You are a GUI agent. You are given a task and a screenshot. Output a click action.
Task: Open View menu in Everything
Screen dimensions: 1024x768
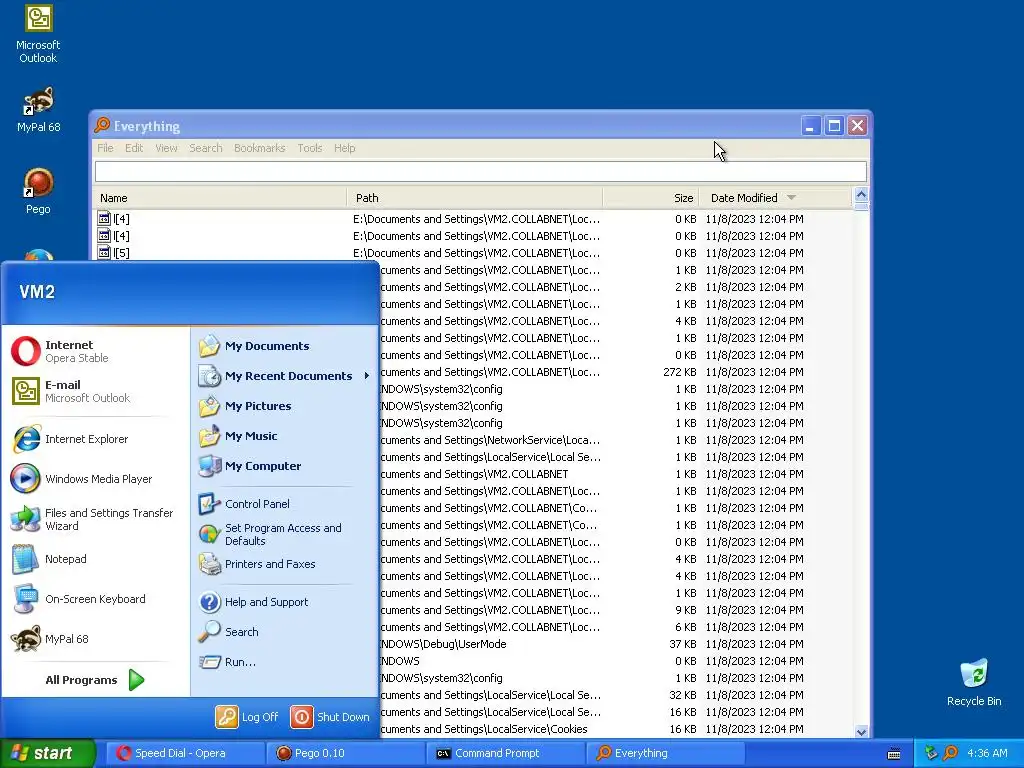point(167,148)
